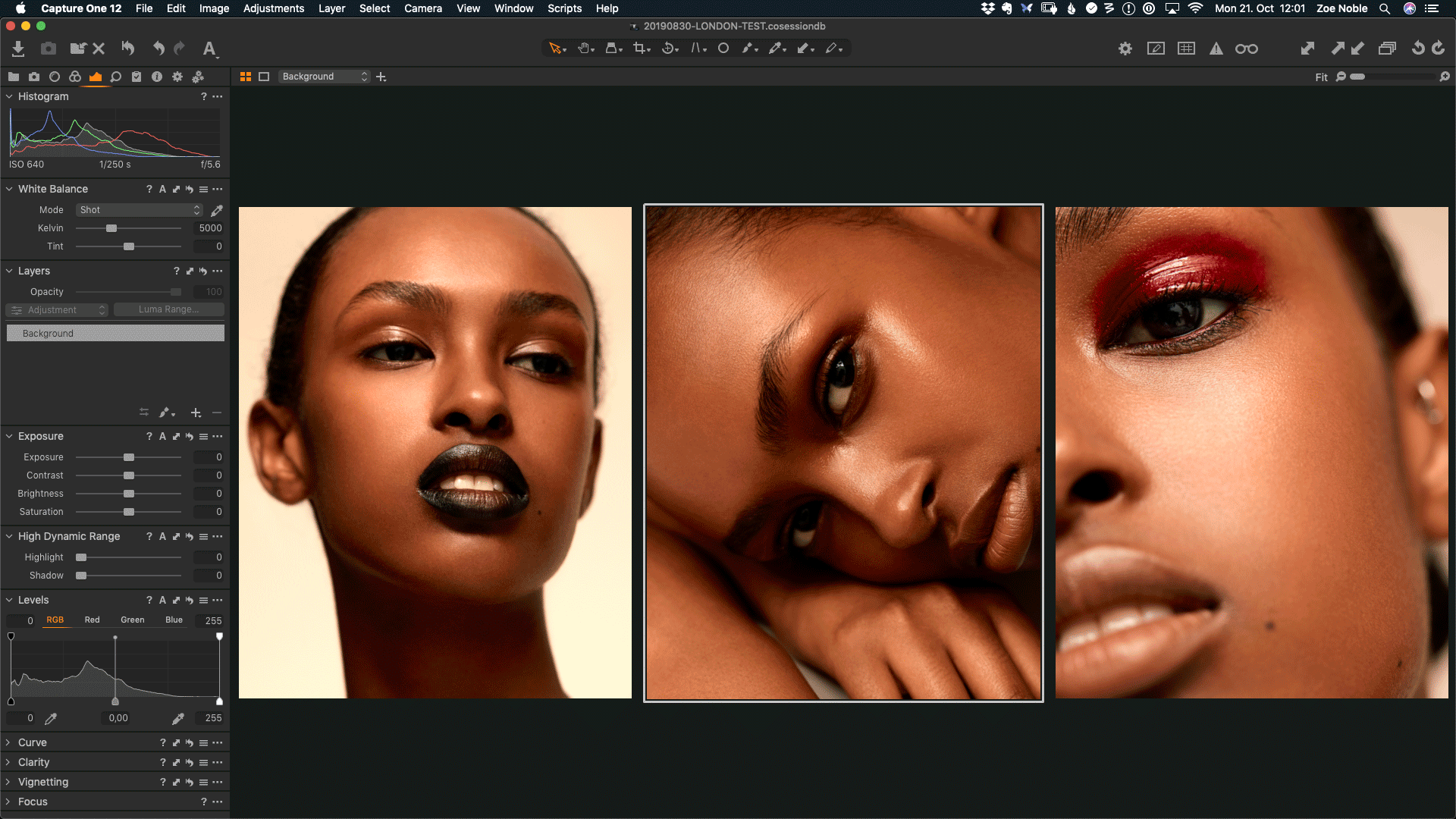Click the Kelvin slider handle
The image size is (1456, 819).
[x=111, y=228]
